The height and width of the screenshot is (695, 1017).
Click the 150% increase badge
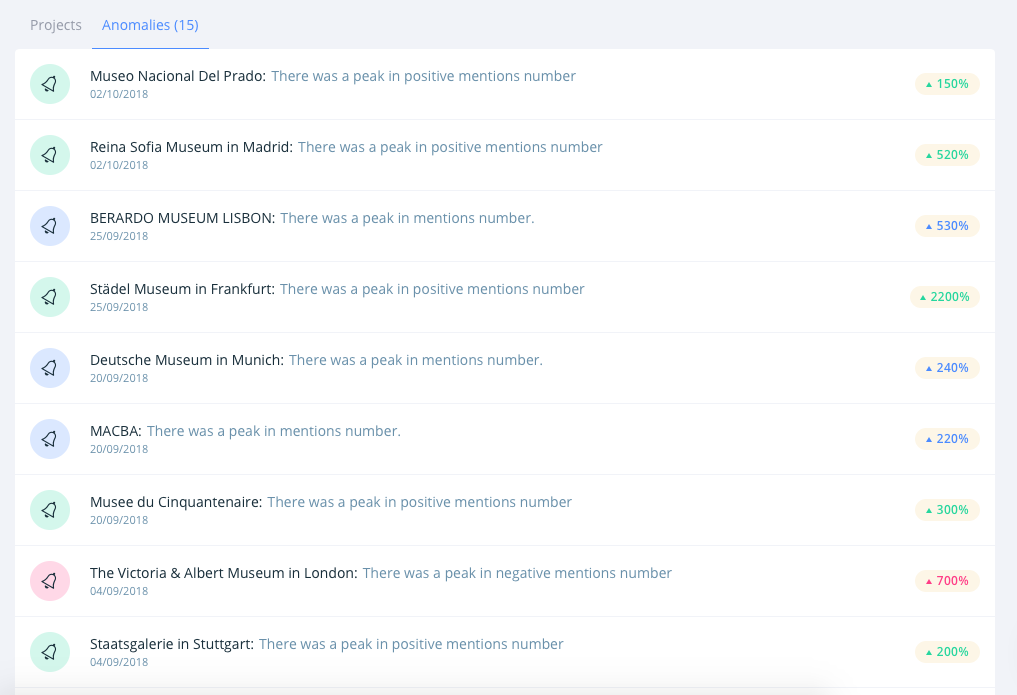coord(947,84)
